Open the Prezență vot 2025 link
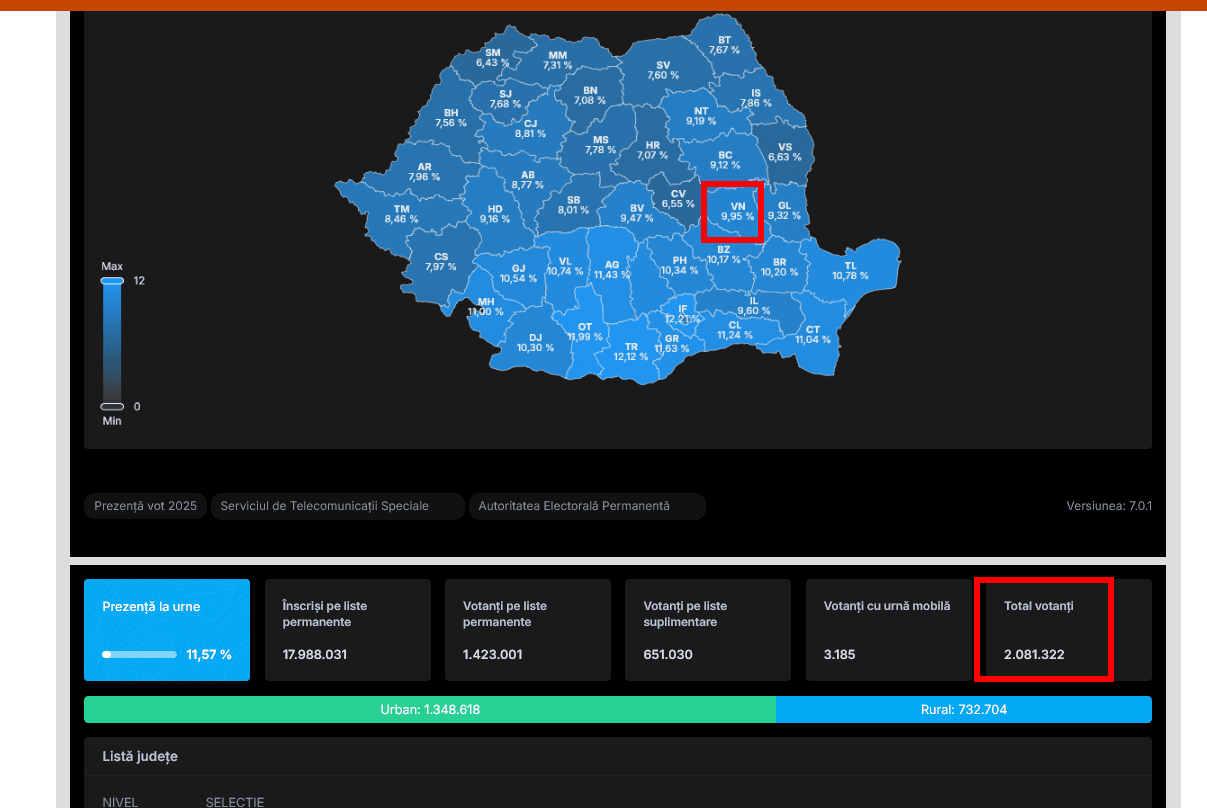1207x808 pixels. click(x=145, y=506)
